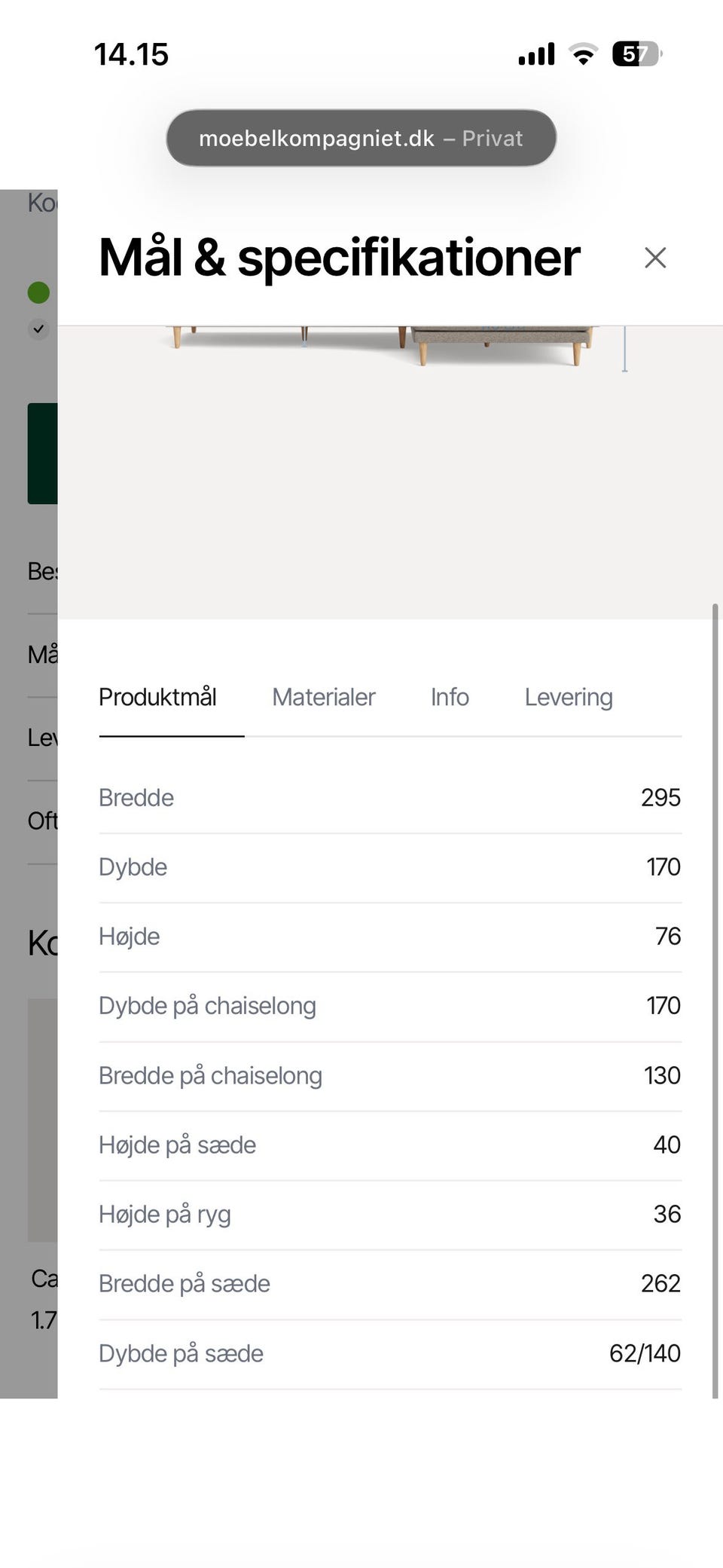Open the Levering tab
This screenshot has width=723, height=1568.
point(569,697)
